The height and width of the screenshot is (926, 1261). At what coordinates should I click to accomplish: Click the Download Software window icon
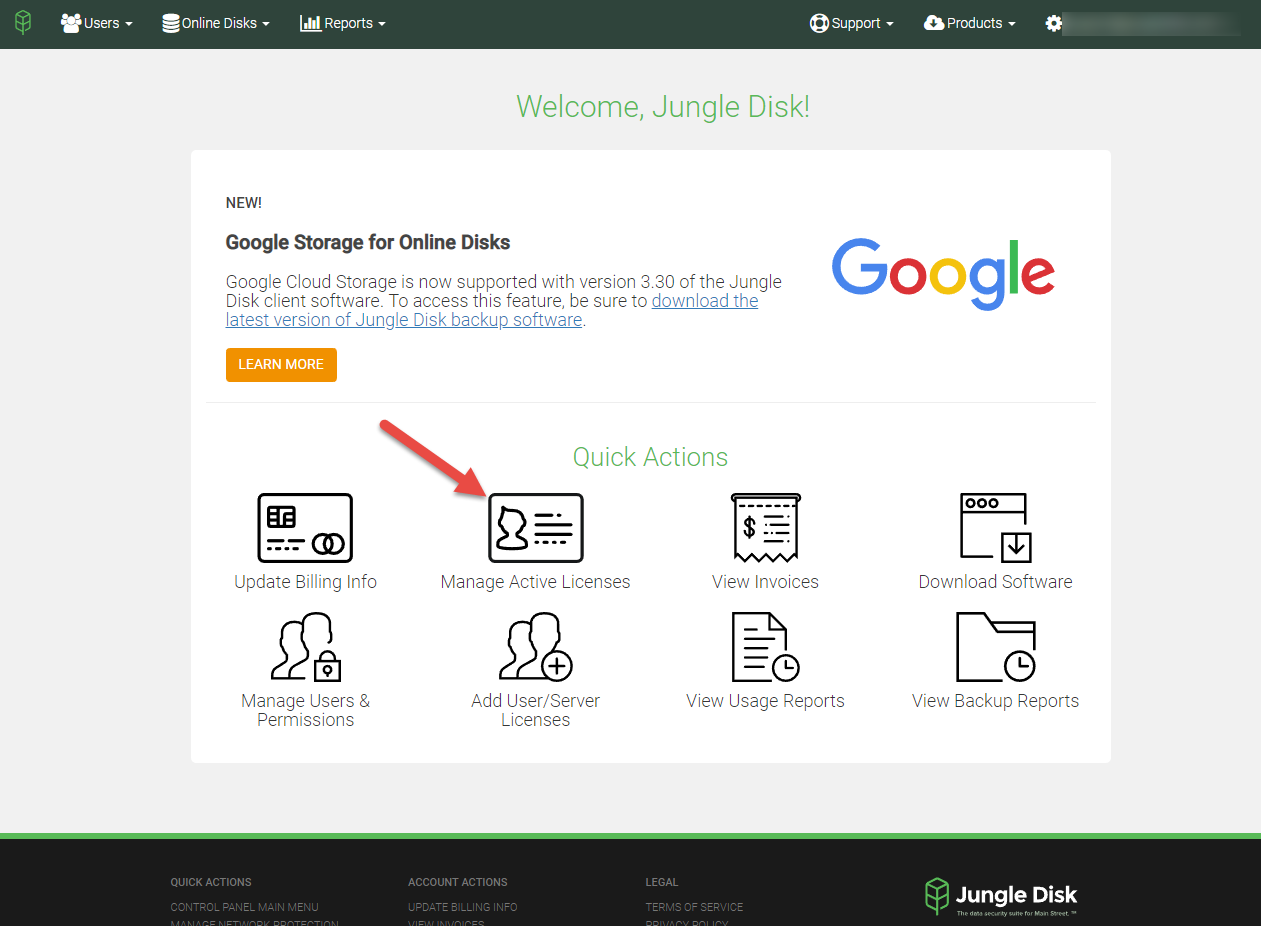[995, 528]
